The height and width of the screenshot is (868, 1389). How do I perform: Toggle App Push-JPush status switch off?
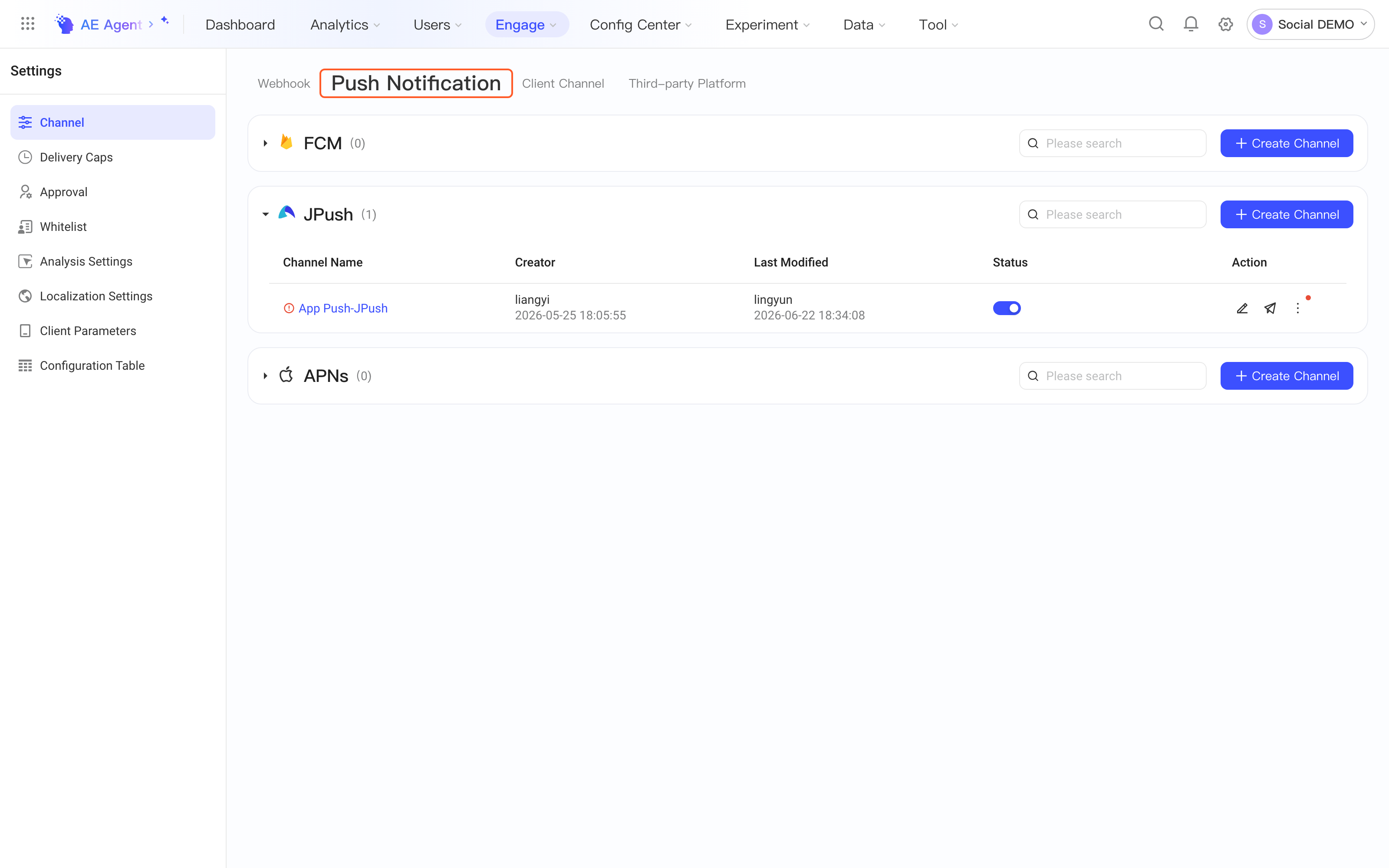coord(1007,308)
